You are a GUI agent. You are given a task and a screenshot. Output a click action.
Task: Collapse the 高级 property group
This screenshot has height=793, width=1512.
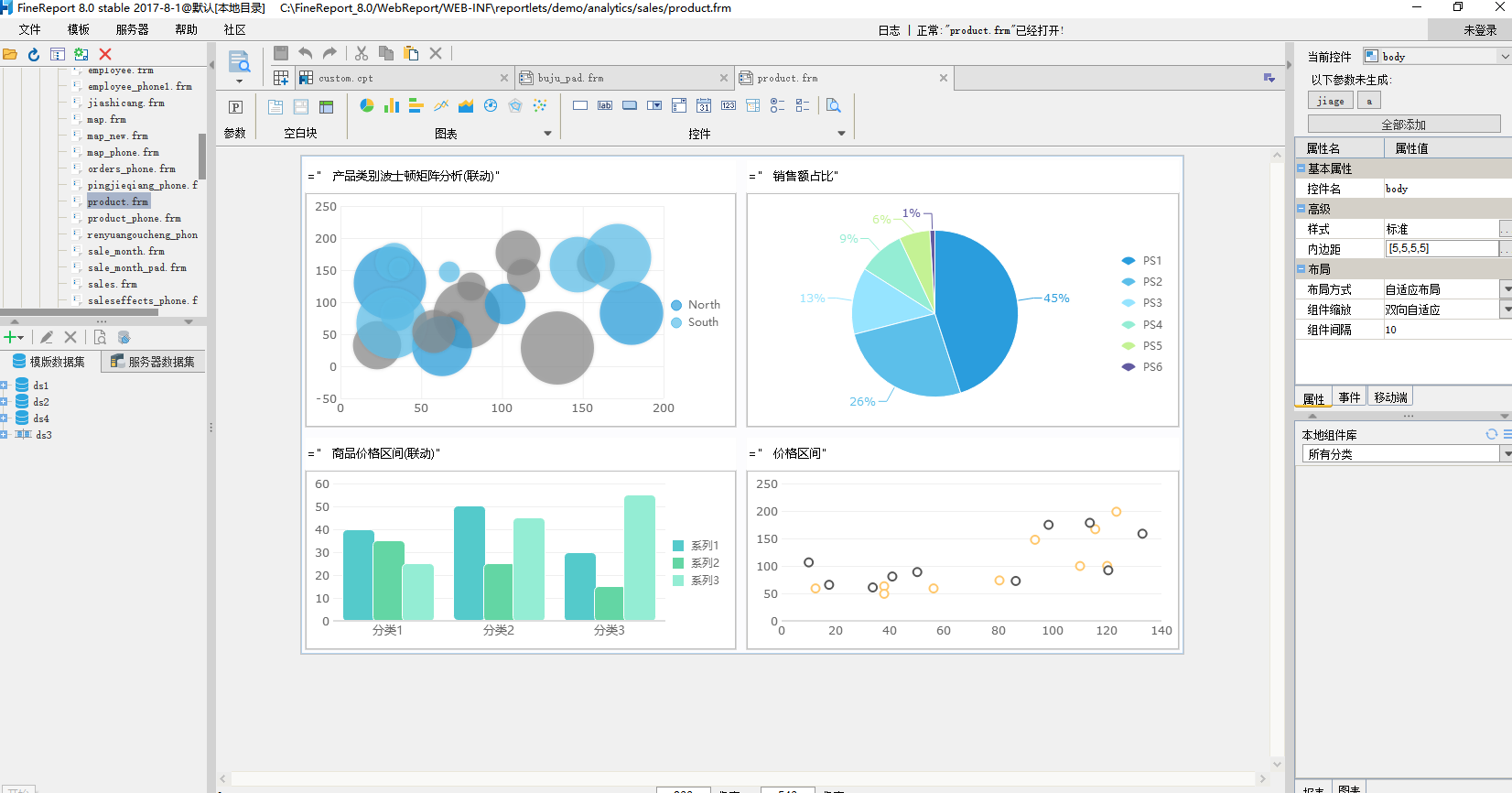(x=1301, y=208)
